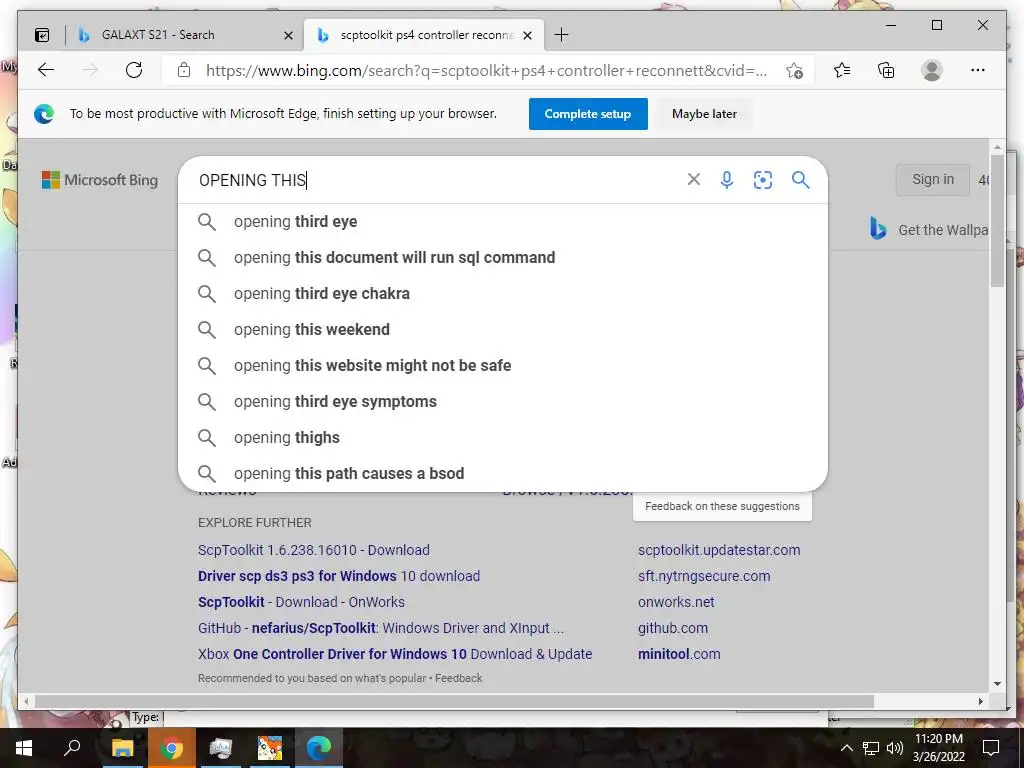Open GitHub nefarius/ScpToolkit link
The height and width of the screenshot is (768, 1024).
pyautogui.click(x=381, y=628)
